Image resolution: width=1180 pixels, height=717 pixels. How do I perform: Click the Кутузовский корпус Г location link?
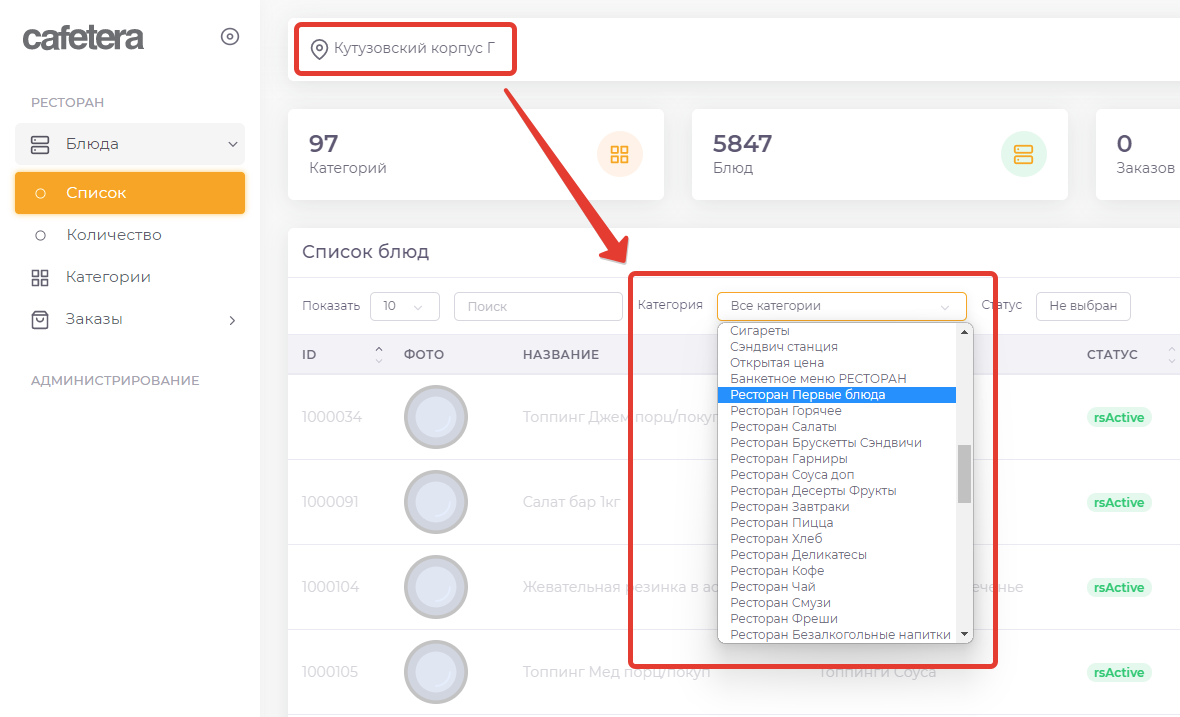click(414, 48)
